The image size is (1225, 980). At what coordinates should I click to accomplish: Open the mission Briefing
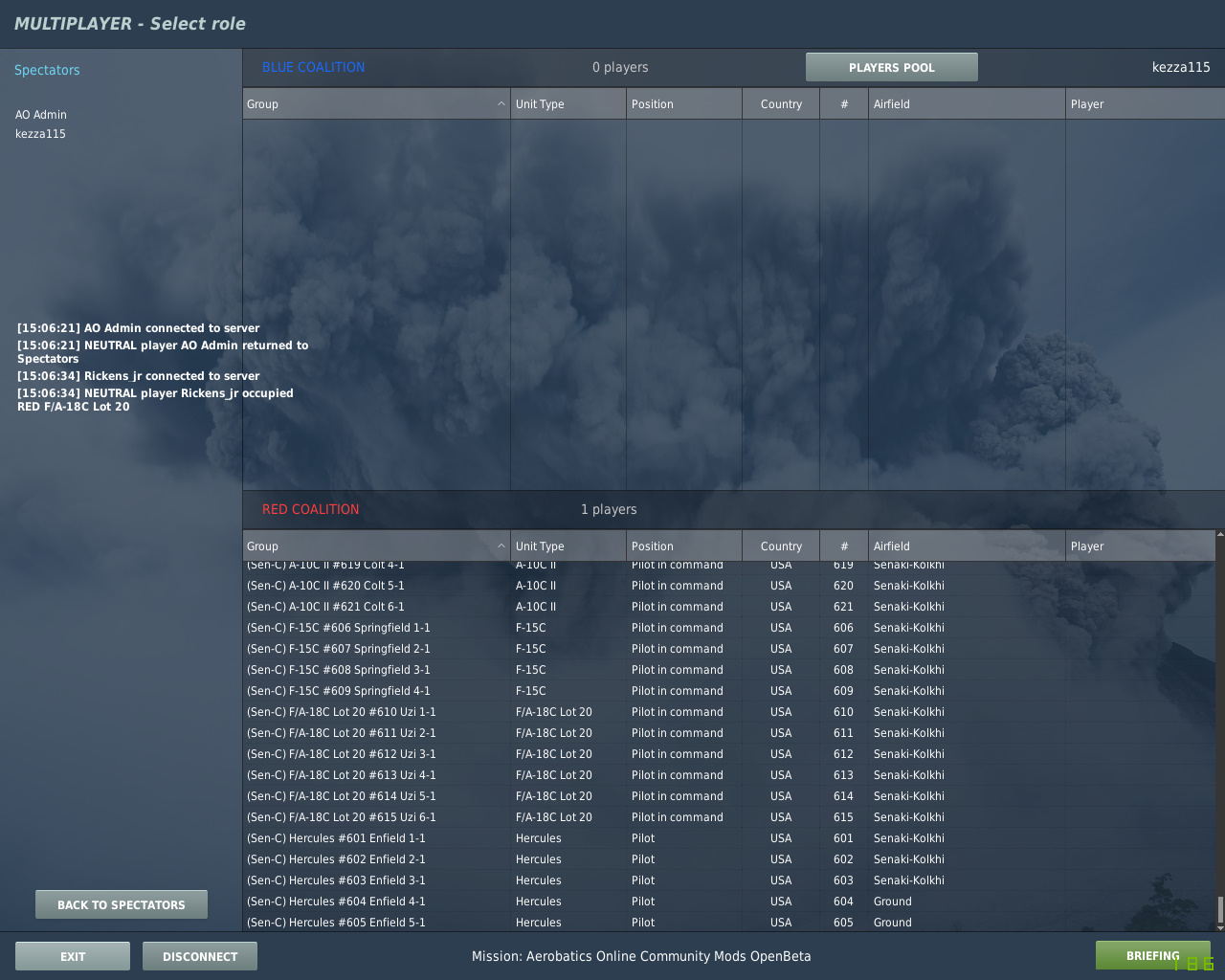(x=1153, y=955)
